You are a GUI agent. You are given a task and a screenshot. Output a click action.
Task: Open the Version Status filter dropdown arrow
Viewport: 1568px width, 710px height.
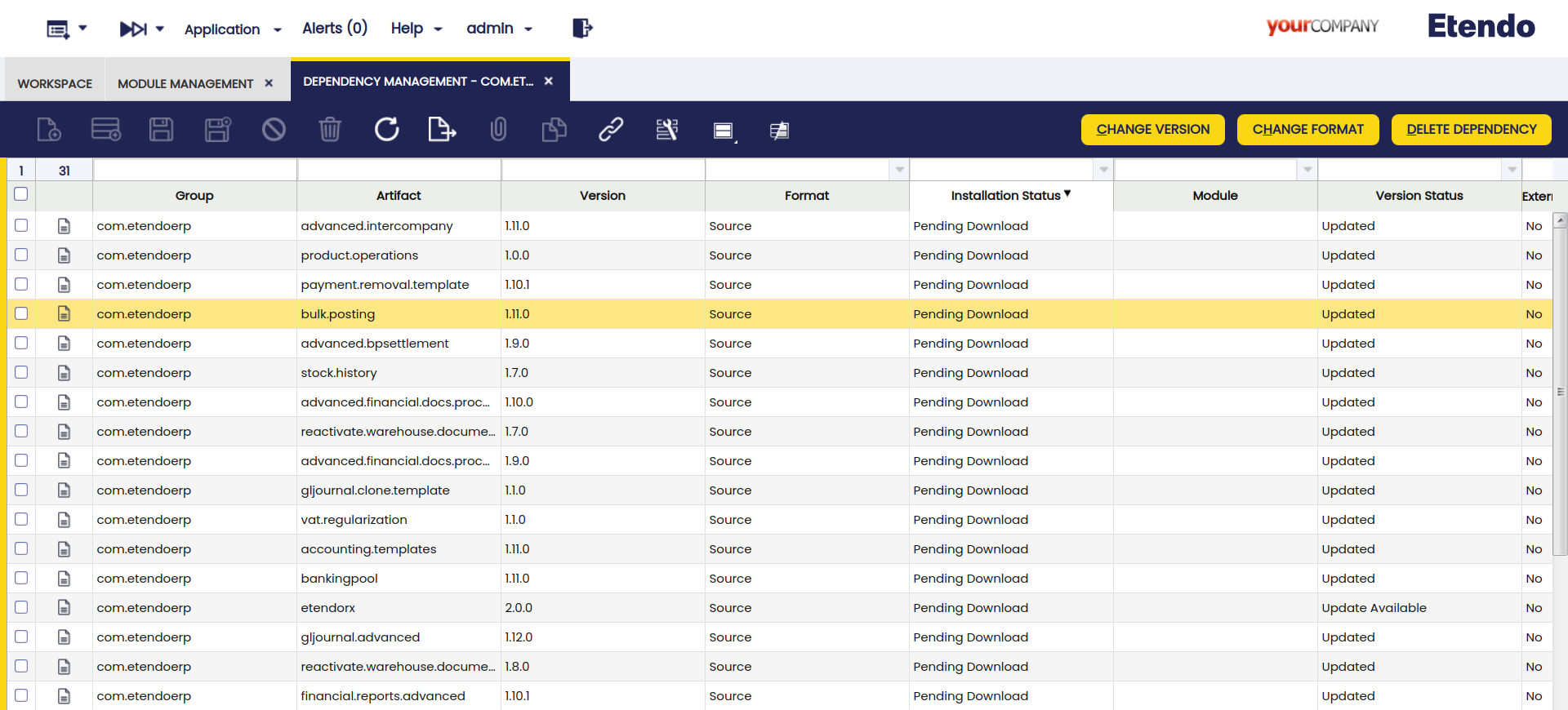(1512, 170)
